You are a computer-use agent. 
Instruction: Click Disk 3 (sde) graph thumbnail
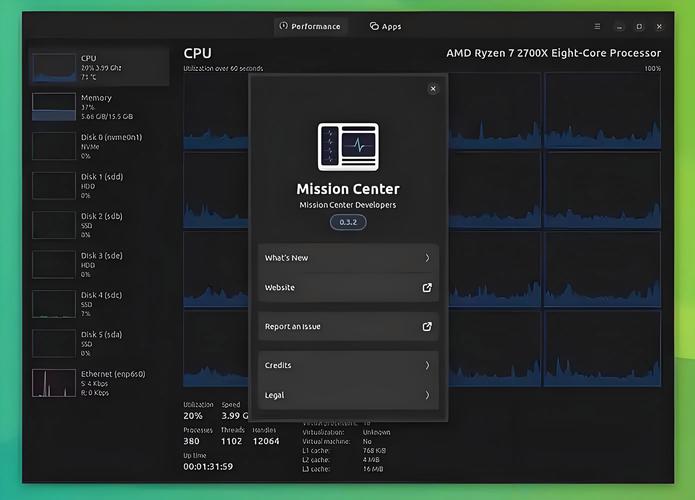[54, 264]
